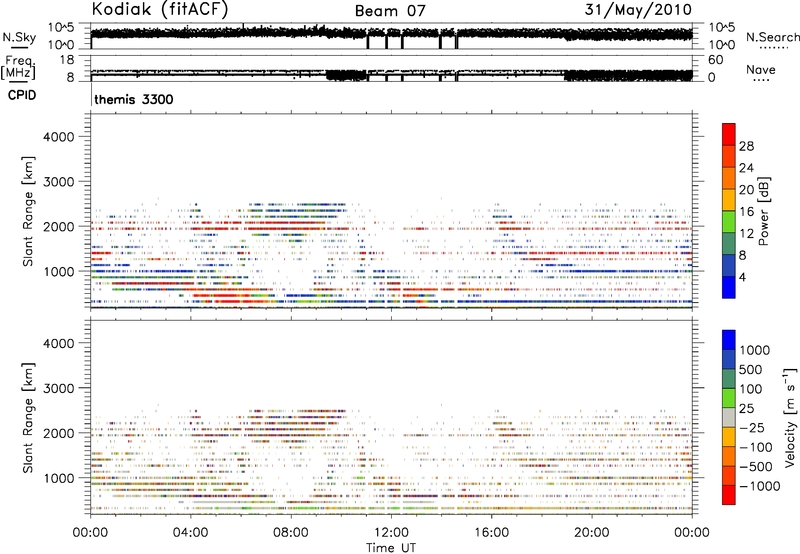Click the 'CPID' label

point(22,95)
